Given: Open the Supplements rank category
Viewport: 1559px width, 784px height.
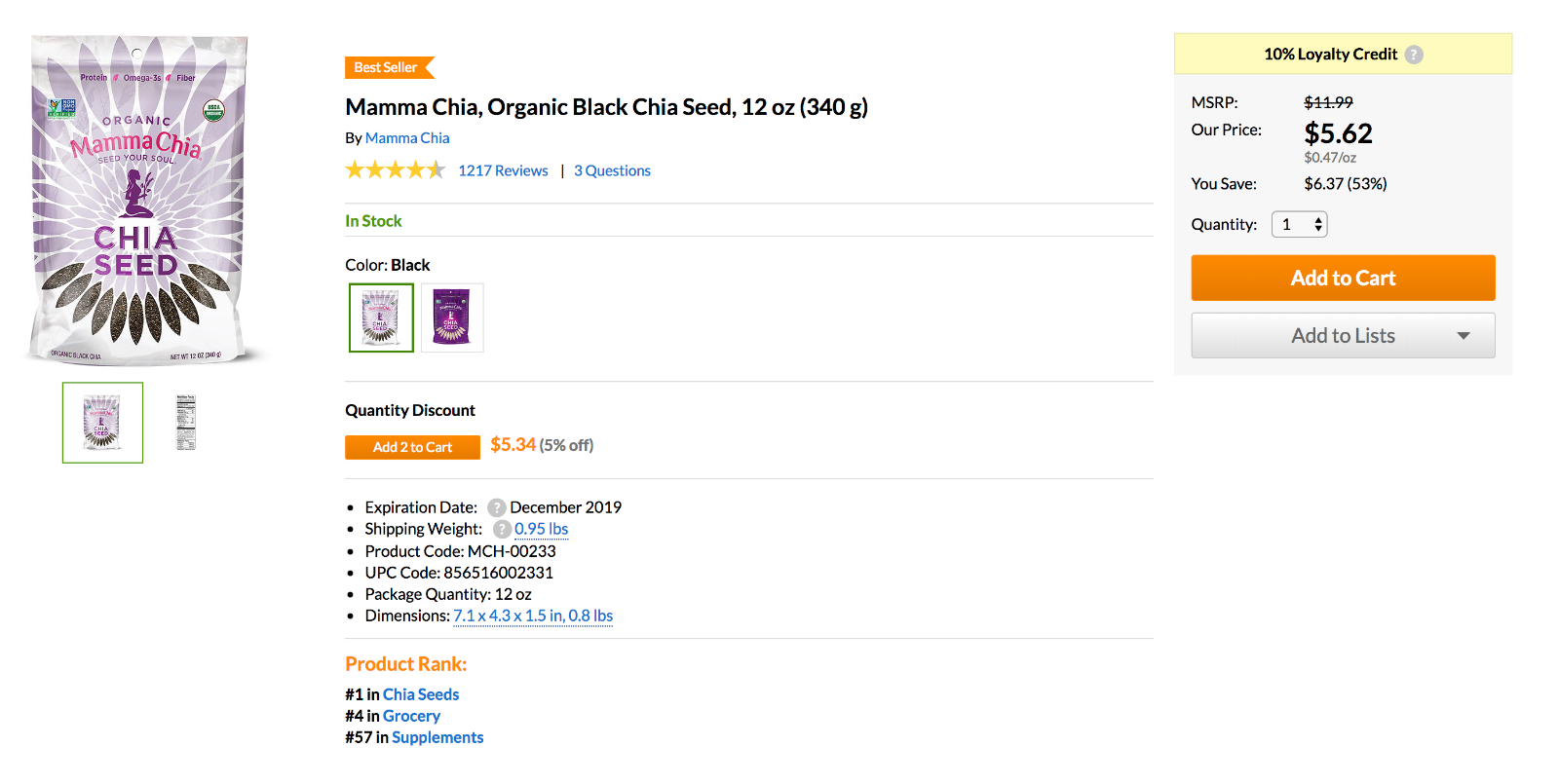Looking at the screenshot, I should (437, 737).
